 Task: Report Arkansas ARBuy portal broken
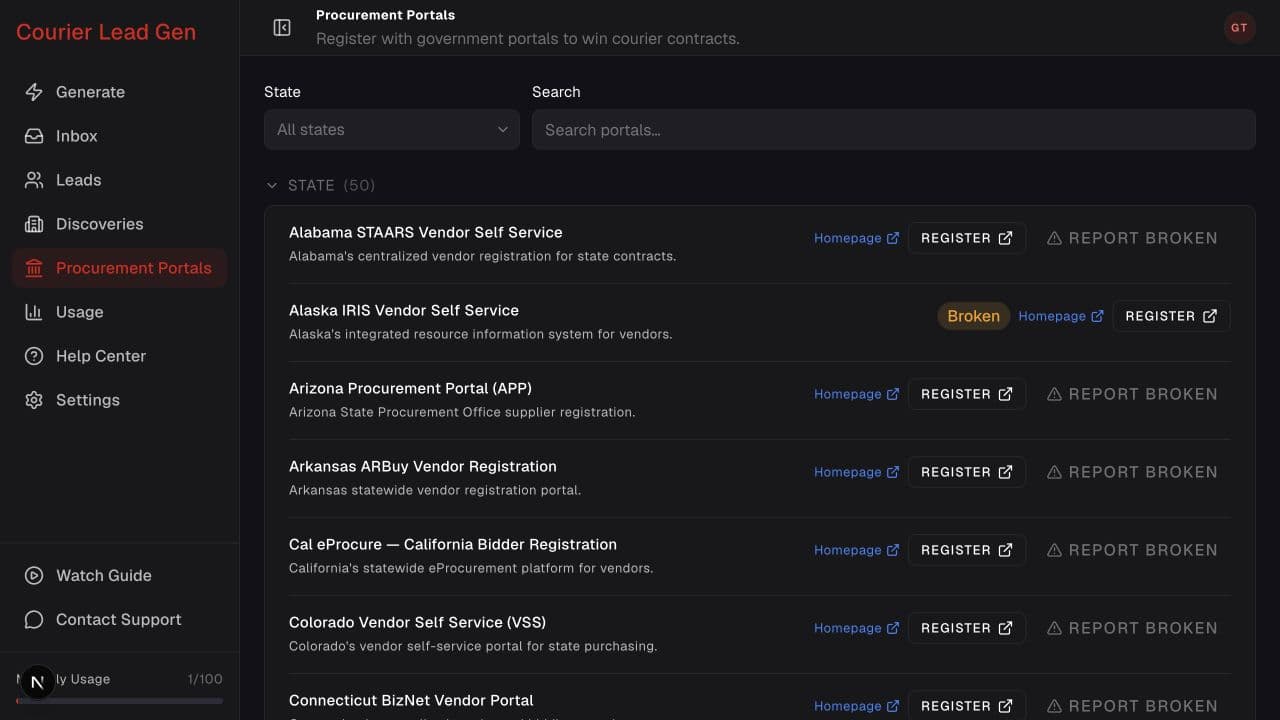(x=1132, y=472)
